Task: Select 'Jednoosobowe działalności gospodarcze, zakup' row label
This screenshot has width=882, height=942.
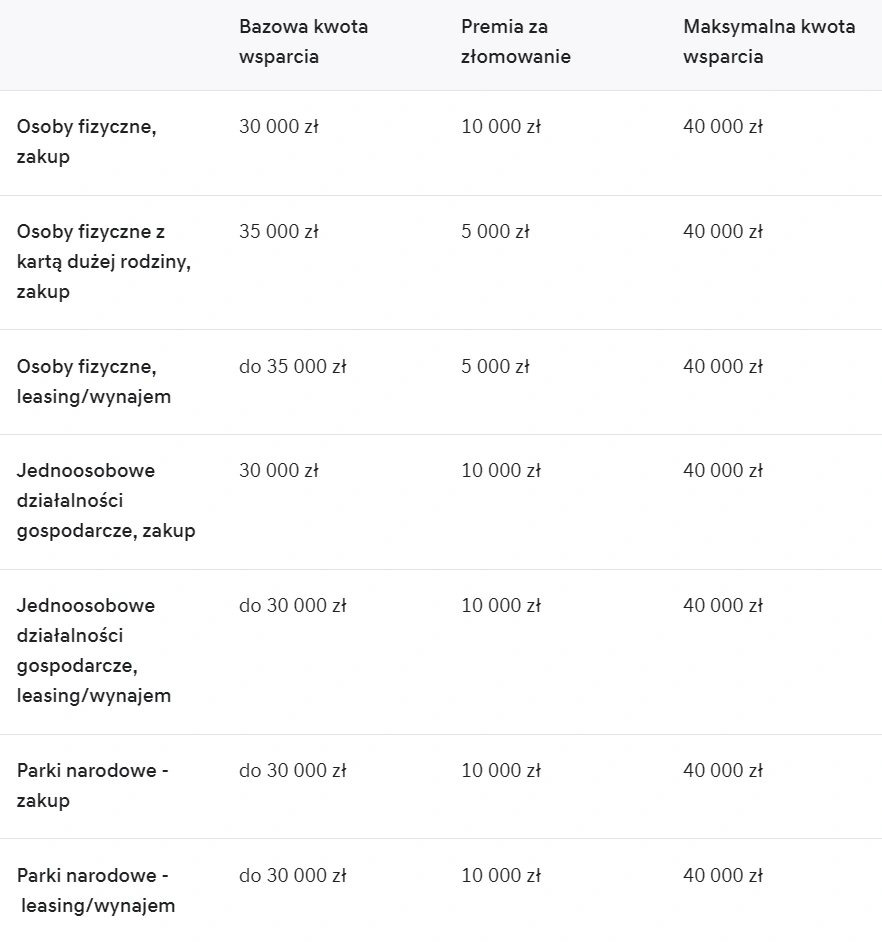Action: coord(106,500)
